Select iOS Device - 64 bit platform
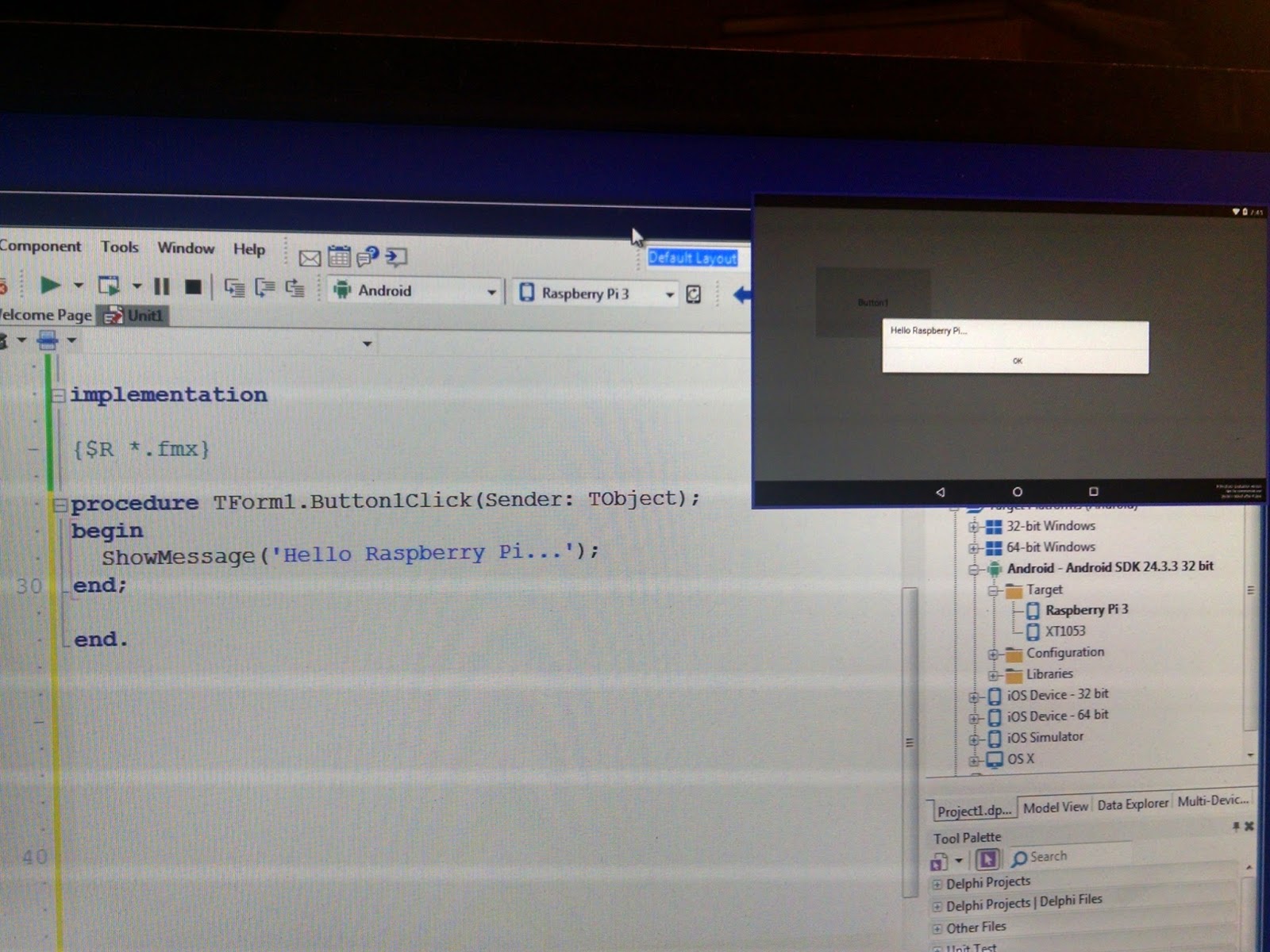 pos(1057,716)
